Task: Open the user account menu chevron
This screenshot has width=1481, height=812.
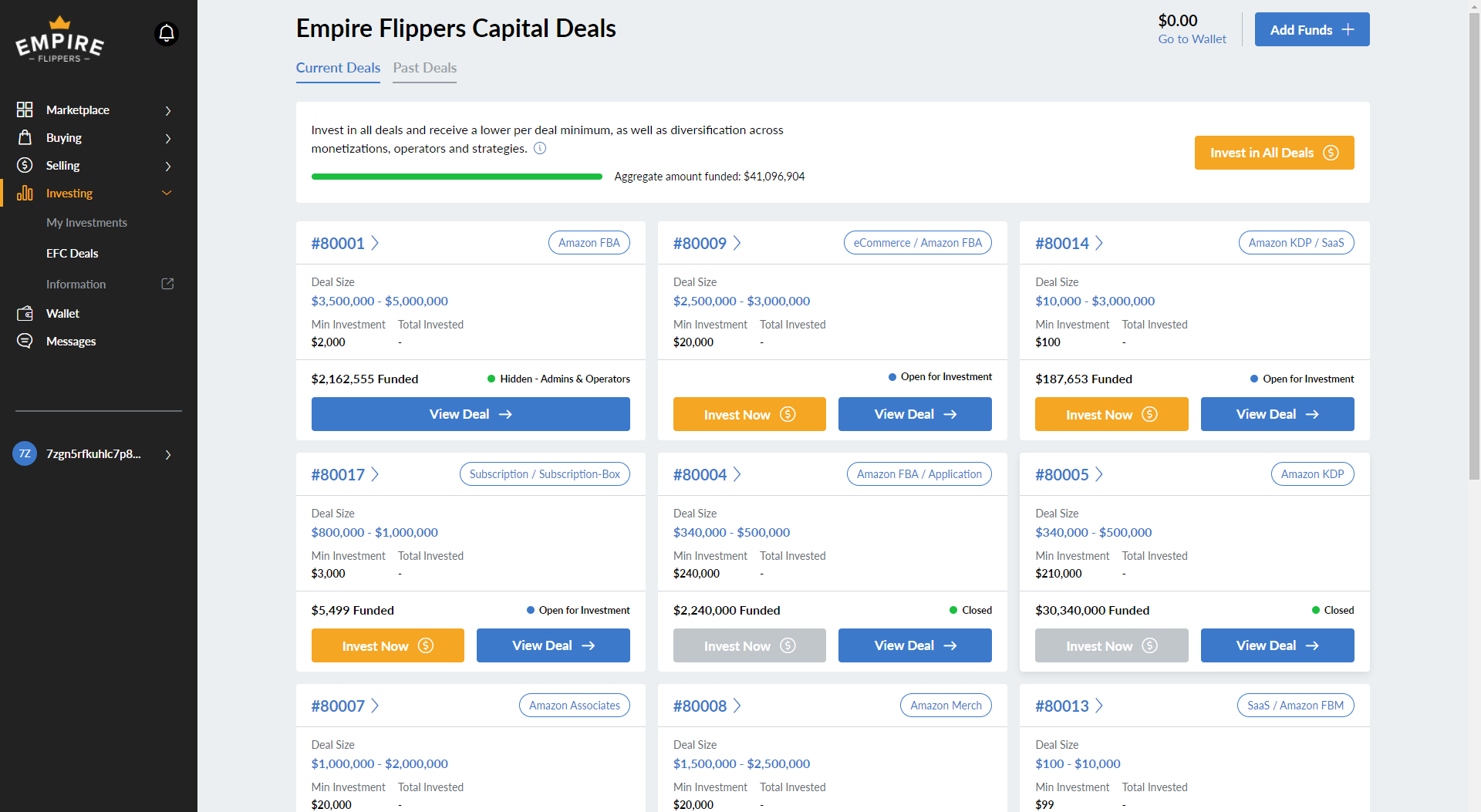Action: point(168,454)
